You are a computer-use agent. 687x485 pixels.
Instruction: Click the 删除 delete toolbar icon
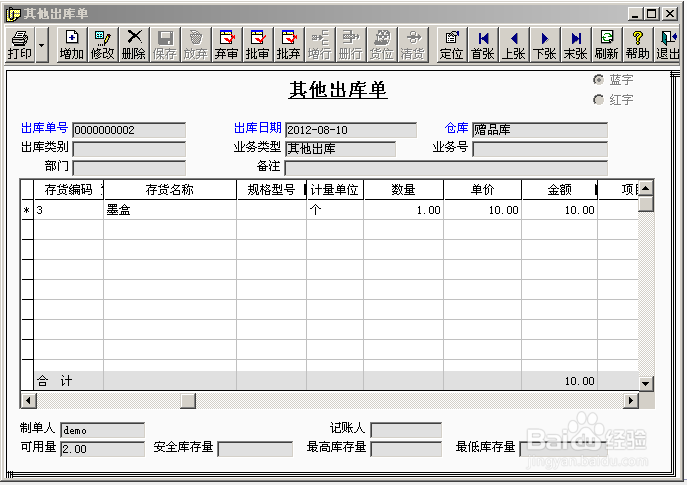[x=134, y=45]
